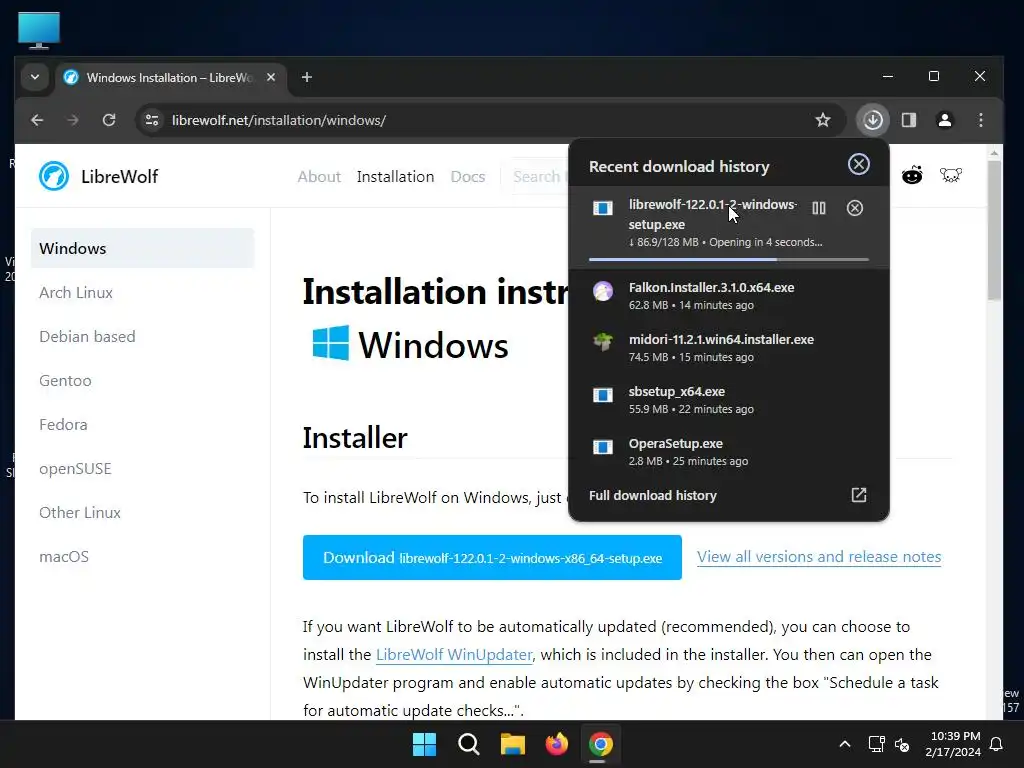Open the tab search dropdown
1024x768 pixels.
[35, 77]
